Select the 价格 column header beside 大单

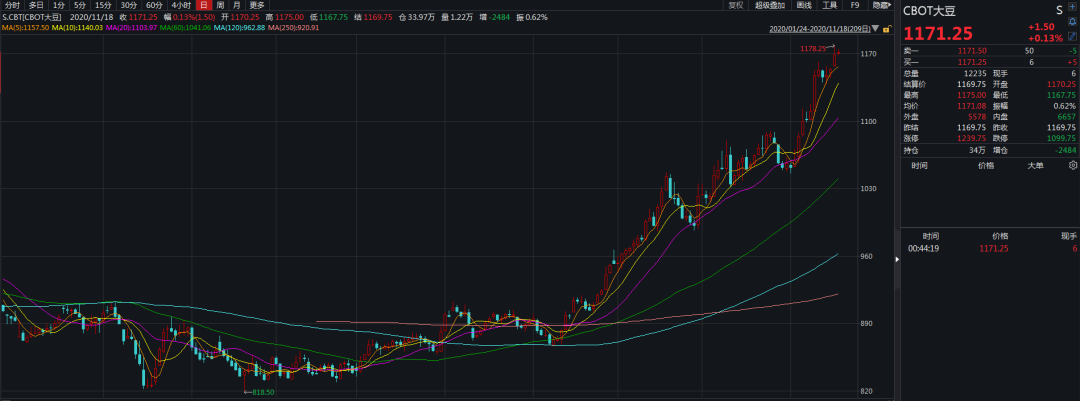(986, 165)
